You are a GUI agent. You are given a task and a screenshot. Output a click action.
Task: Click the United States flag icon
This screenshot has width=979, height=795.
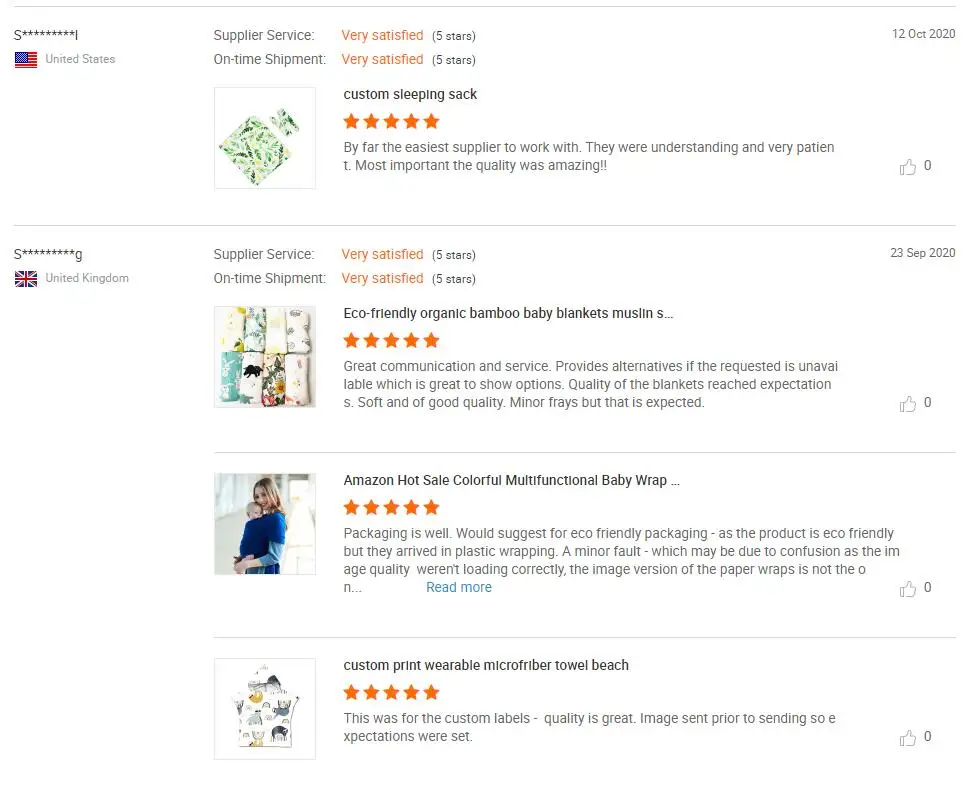pos(26,60)
